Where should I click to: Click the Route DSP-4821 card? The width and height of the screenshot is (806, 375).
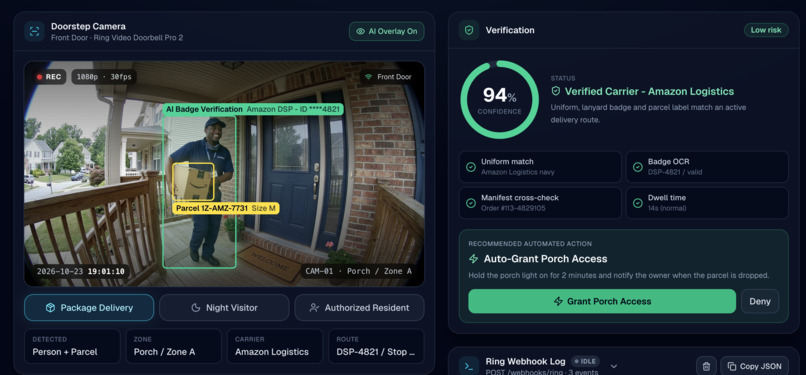coord(376,347)
